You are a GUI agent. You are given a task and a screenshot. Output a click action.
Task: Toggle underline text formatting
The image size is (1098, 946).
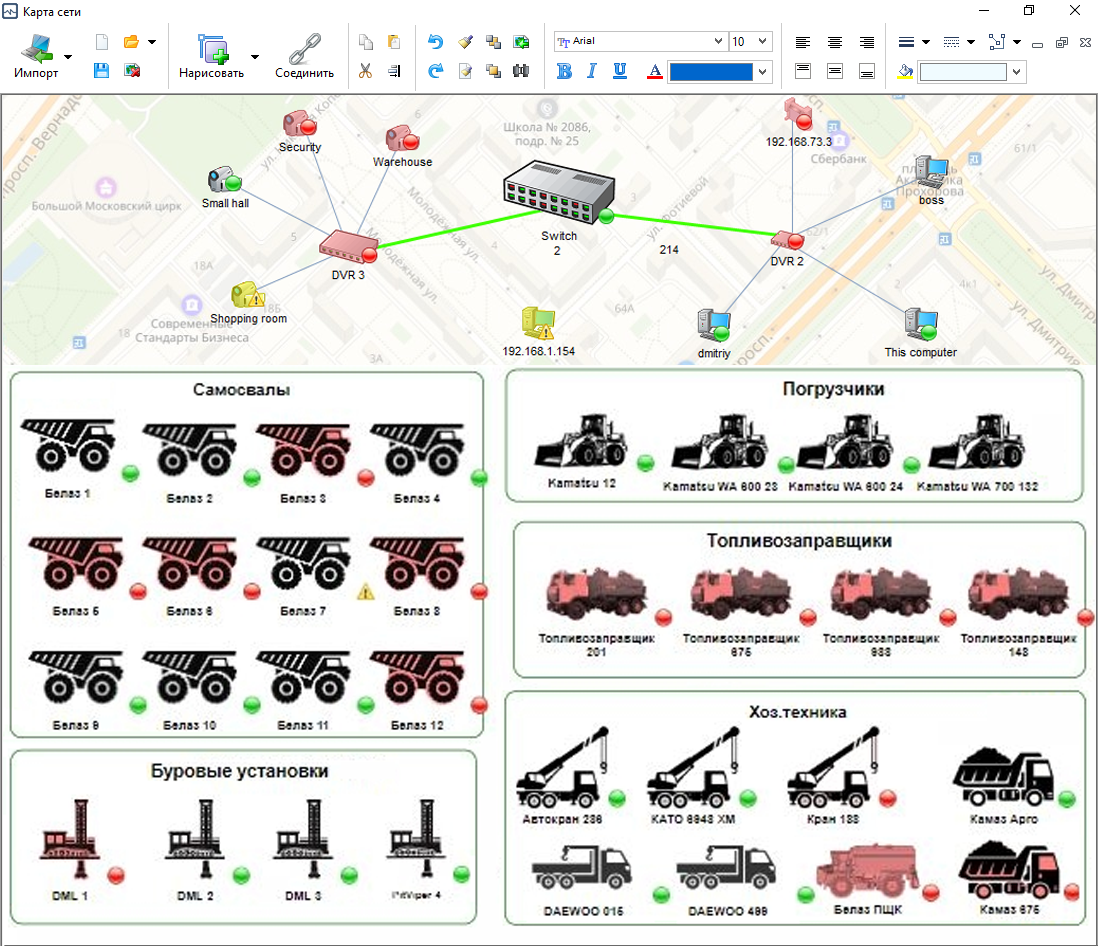(x=620, y=71)
